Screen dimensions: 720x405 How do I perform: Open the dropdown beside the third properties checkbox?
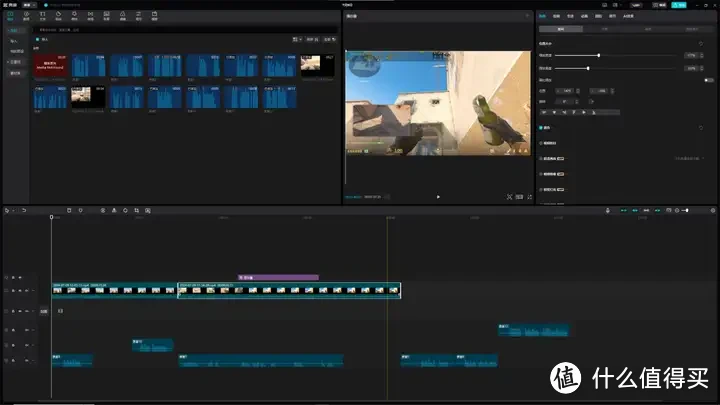tap(689, 158)
